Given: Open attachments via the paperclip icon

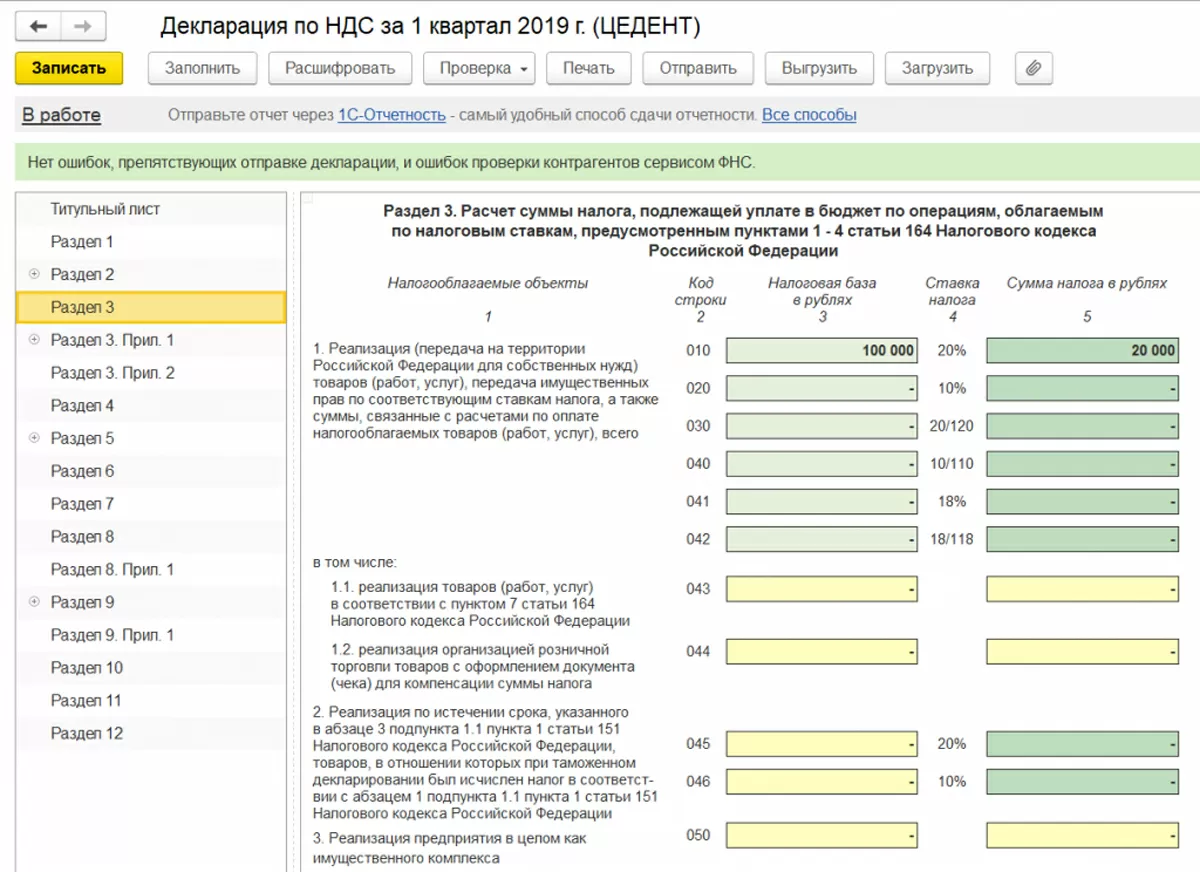Looking at the screenshot, I should point(1033,68).
